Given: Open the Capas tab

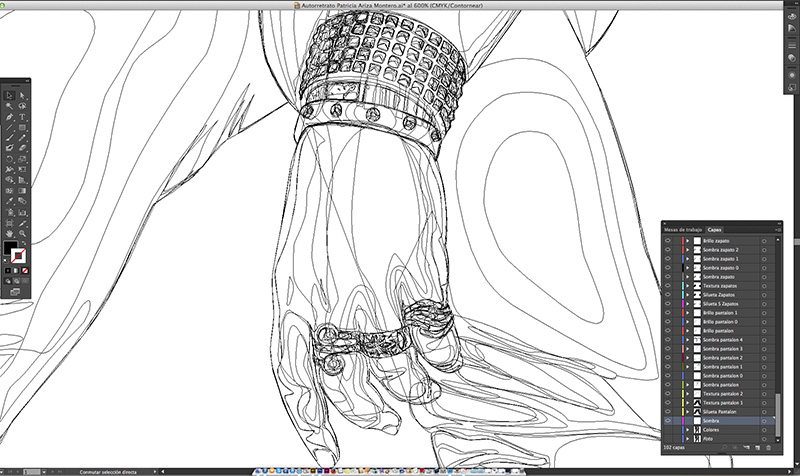Looking at the screenshot, I should pyautogui.click(x=715, y=229).
